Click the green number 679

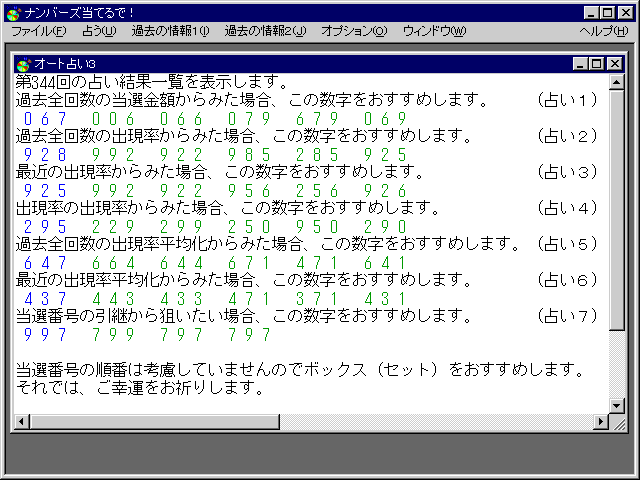pos(318,119)
